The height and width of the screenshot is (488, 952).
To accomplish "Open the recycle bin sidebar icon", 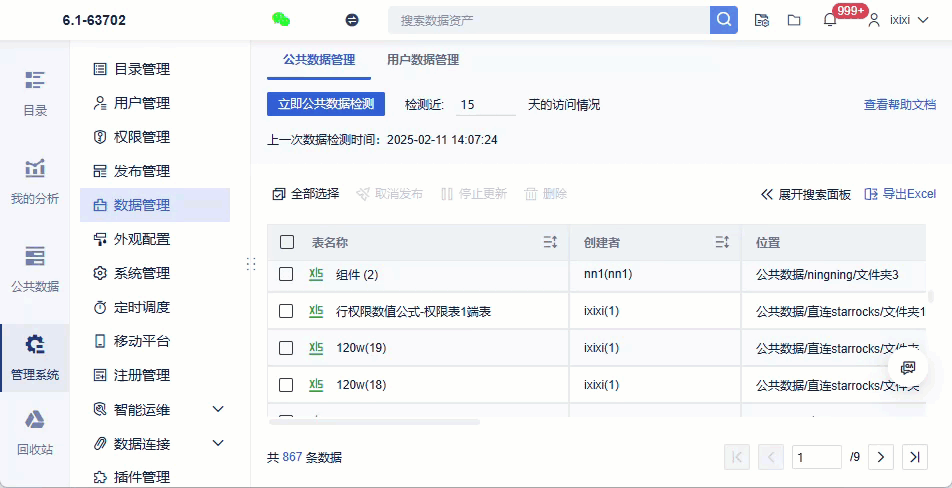I will tap(35, 430).
